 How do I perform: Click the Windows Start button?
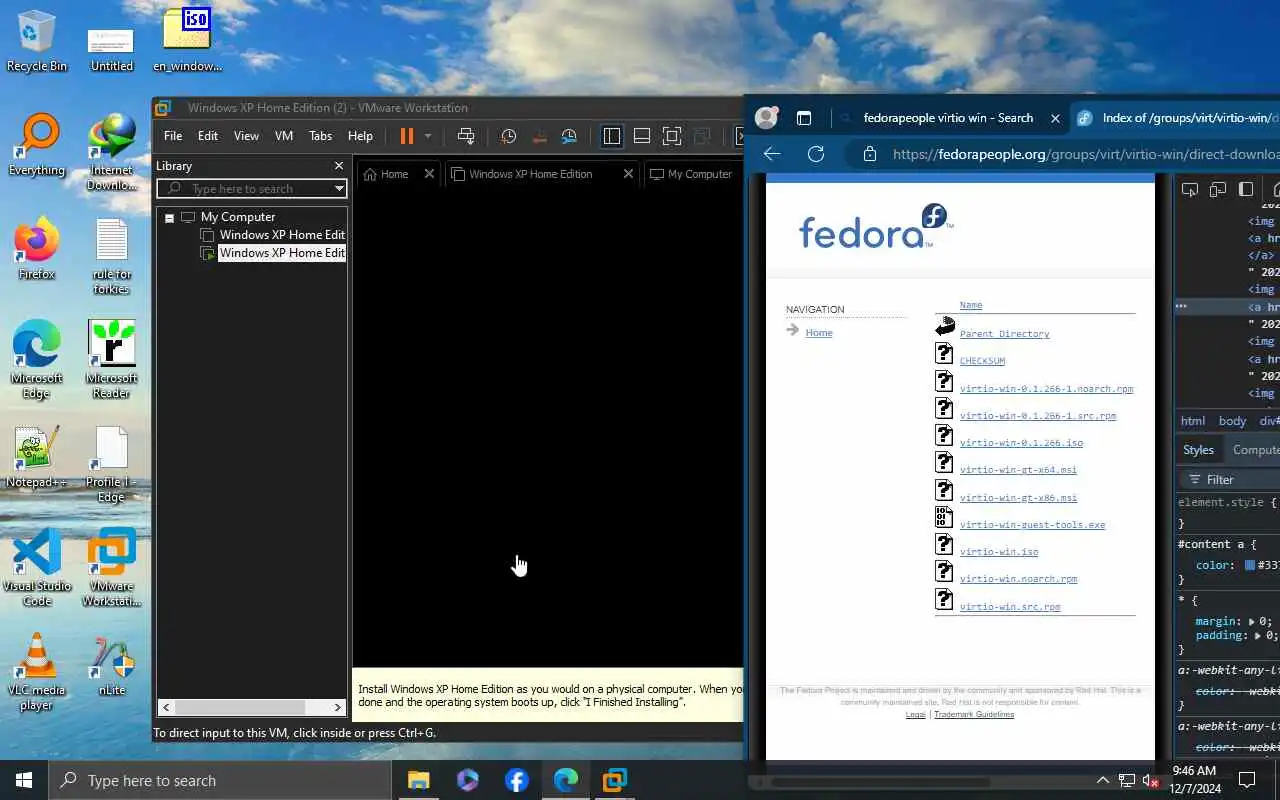[24, 780]
